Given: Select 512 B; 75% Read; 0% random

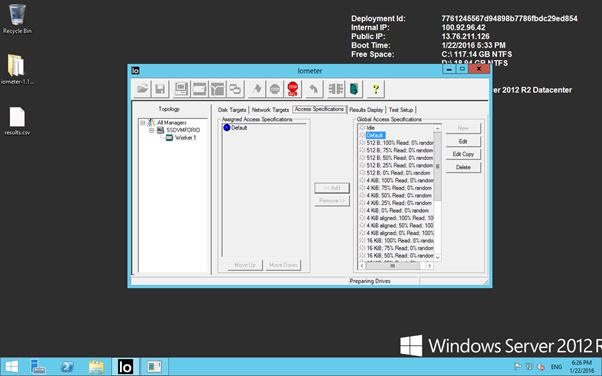Looking at the screenshot, I should pyautogui.click(x=400, y=151).
